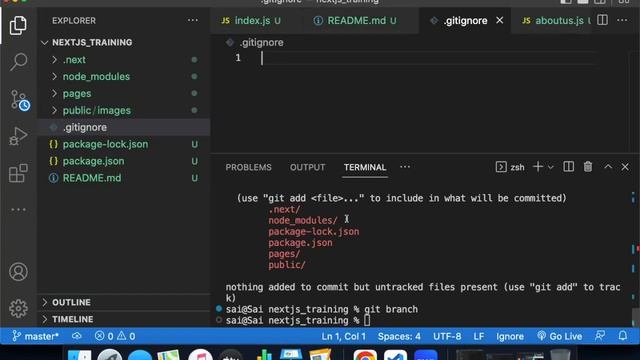The width and height of the screenshot is (640, 360).
Task: Expand the node_modules folder
Action: click(124, 77)
